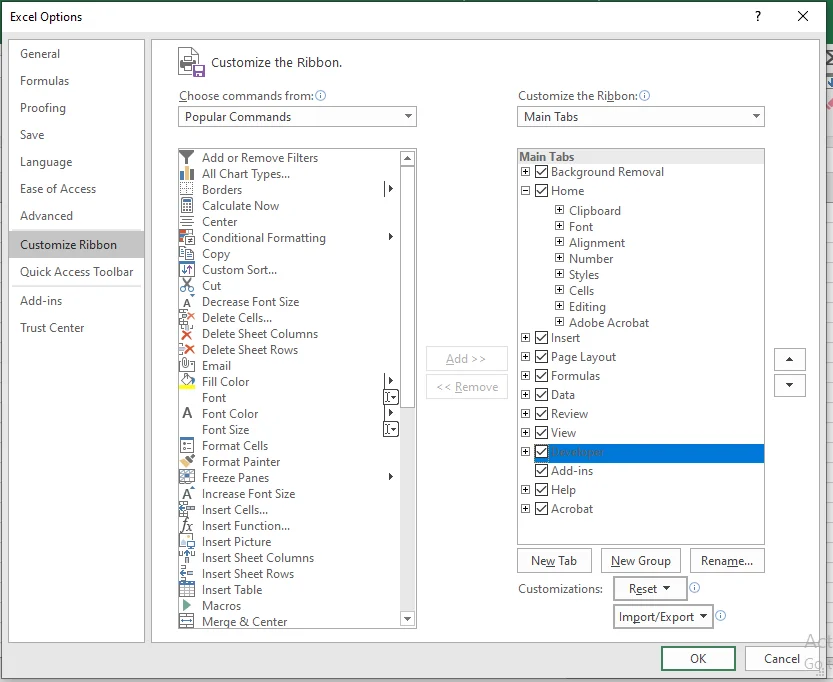Uncheck the Insert tab checkbox

(x=541, y=337)
